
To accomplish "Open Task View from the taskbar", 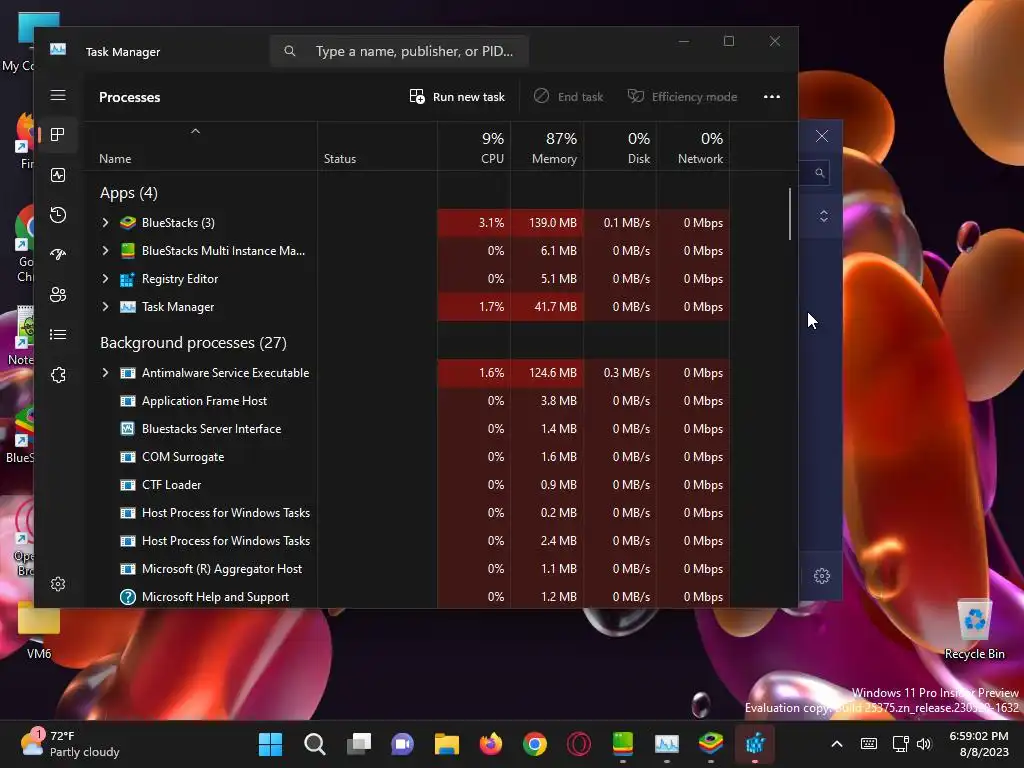I will tap(359, 744).
